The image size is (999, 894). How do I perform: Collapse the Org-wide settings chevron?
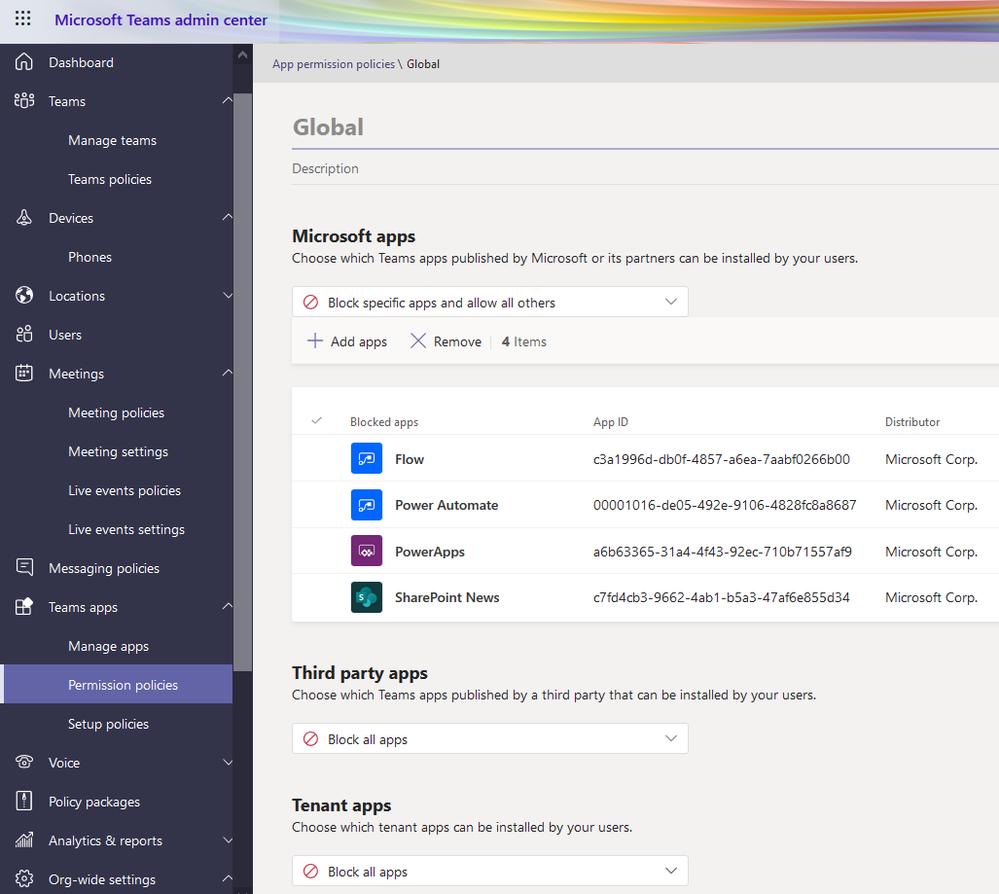(227, 878)
